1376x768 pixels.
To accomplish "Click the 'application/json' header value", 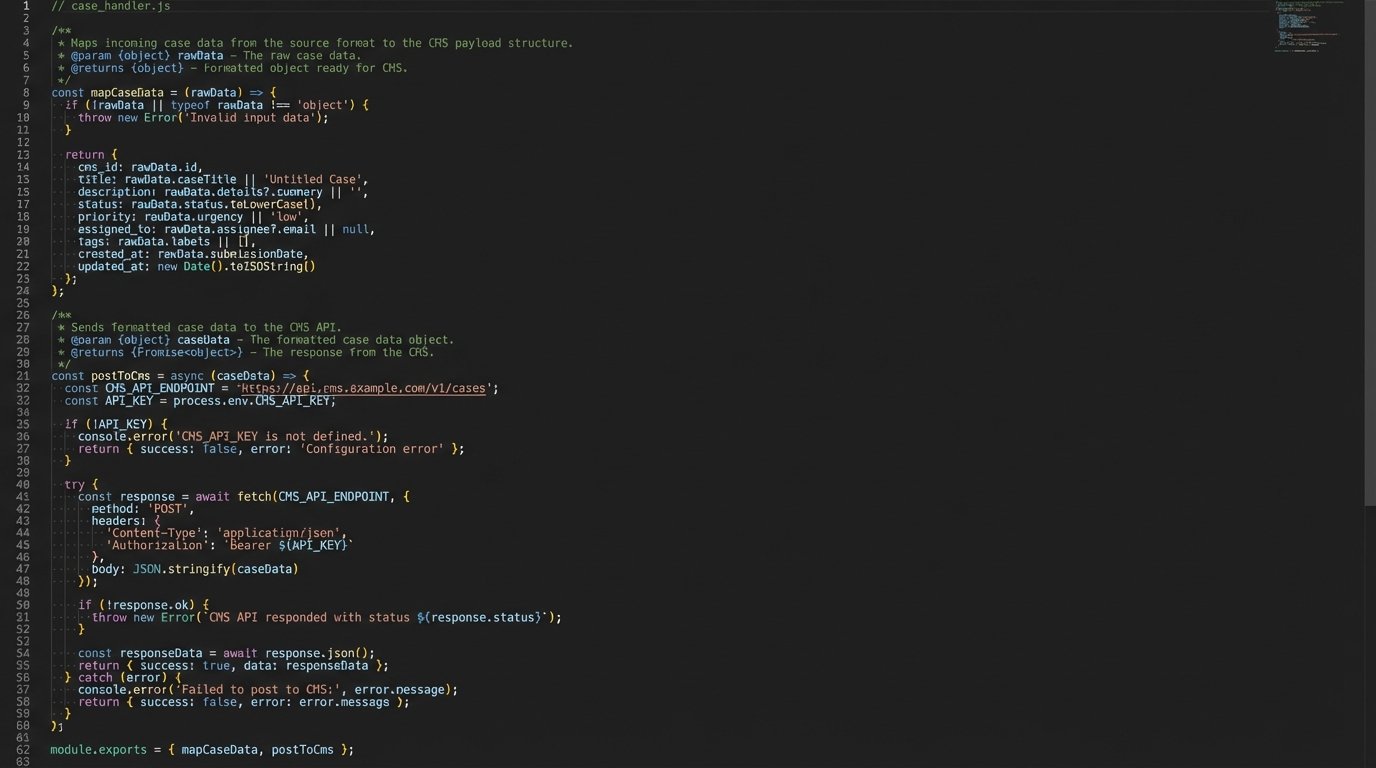I will 281,533.
